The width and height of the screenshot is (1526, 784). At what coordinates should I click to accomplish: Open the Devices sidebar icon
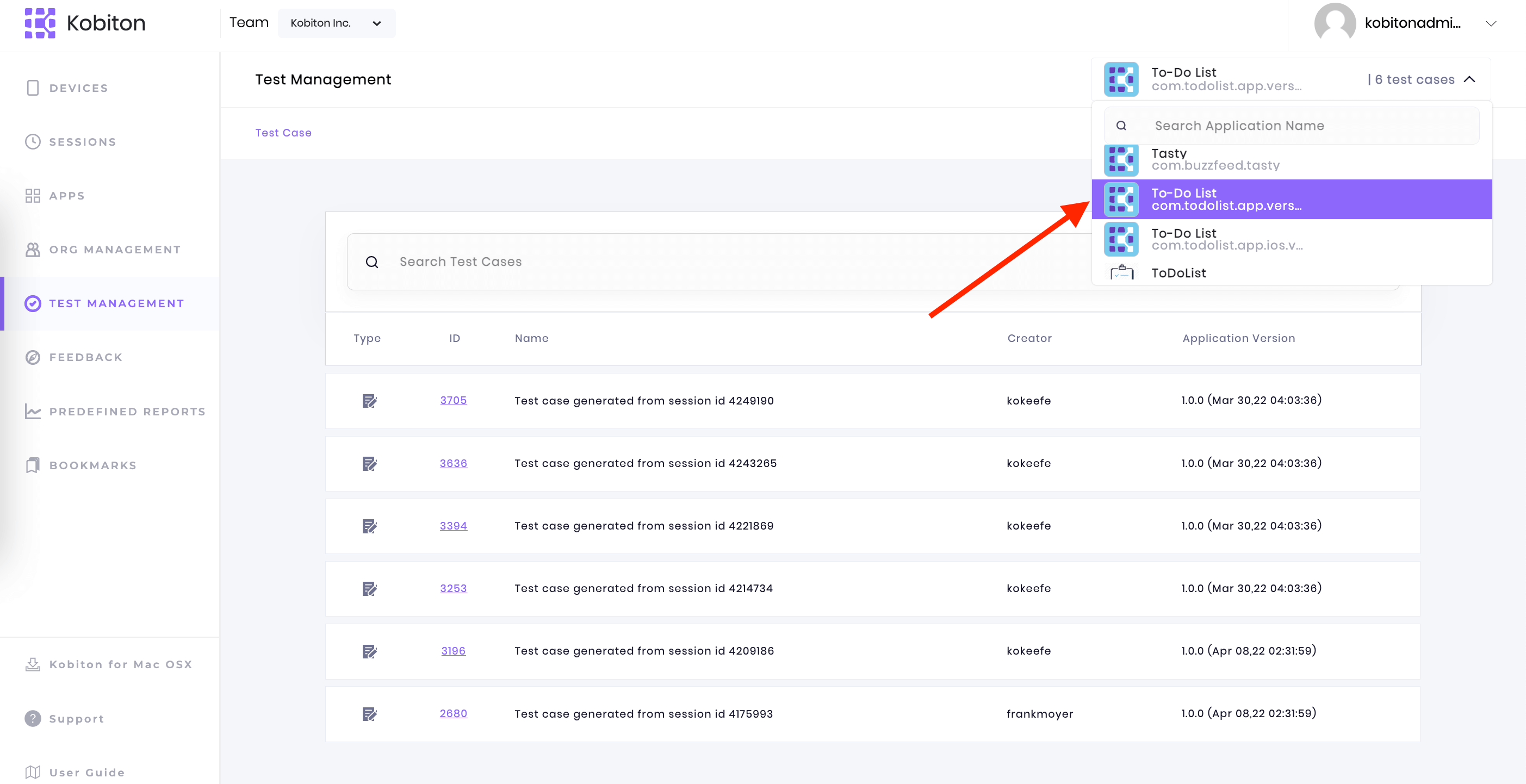(33, 88)
